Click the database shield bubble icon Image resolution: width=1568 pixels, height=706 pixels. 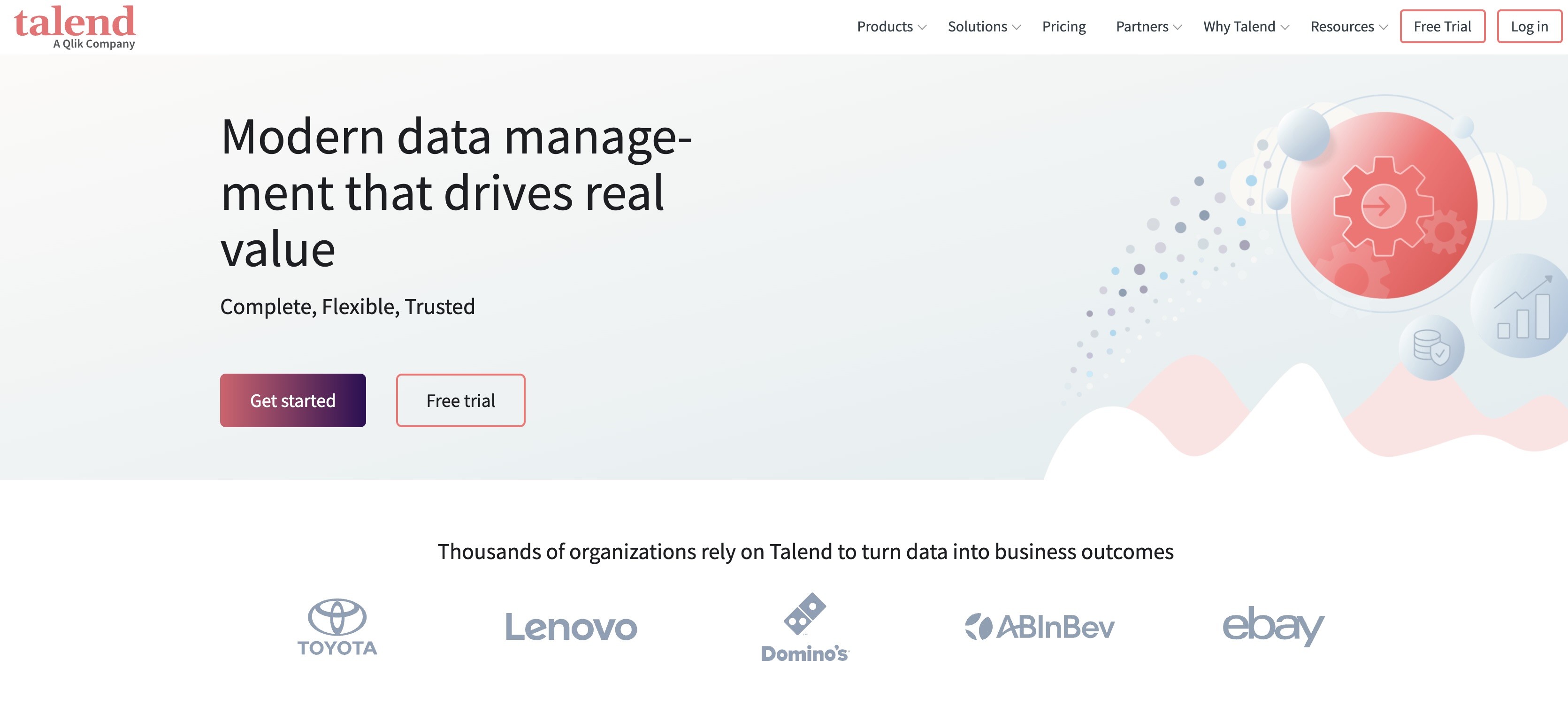point(1431,347)
